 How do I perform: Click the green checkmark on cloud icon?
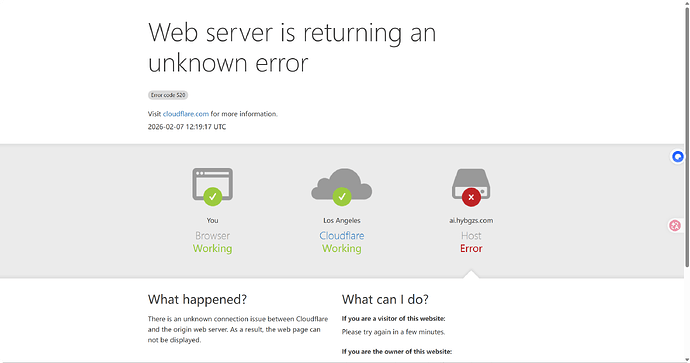tap(342, 197)
